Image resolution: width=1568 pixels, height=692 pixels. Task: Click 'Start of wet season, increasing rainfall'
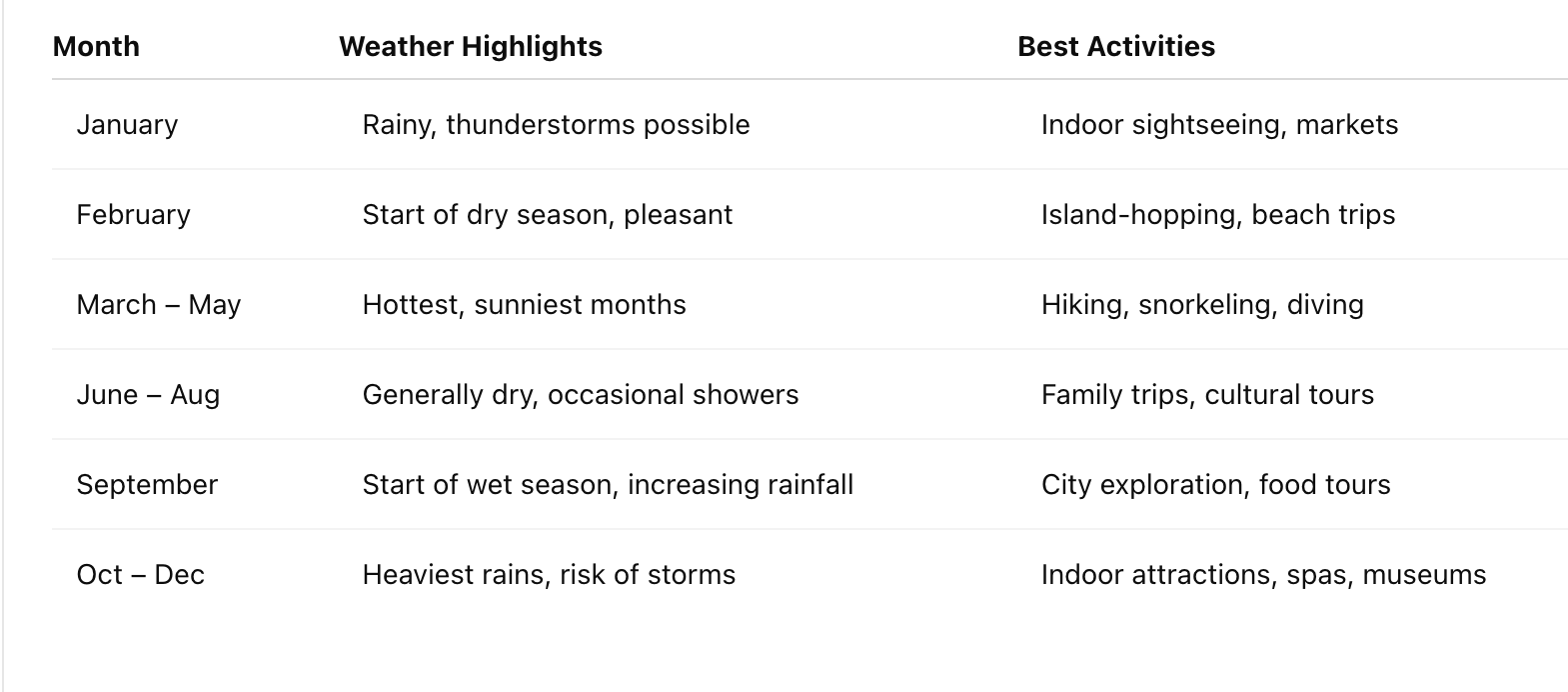608,485
